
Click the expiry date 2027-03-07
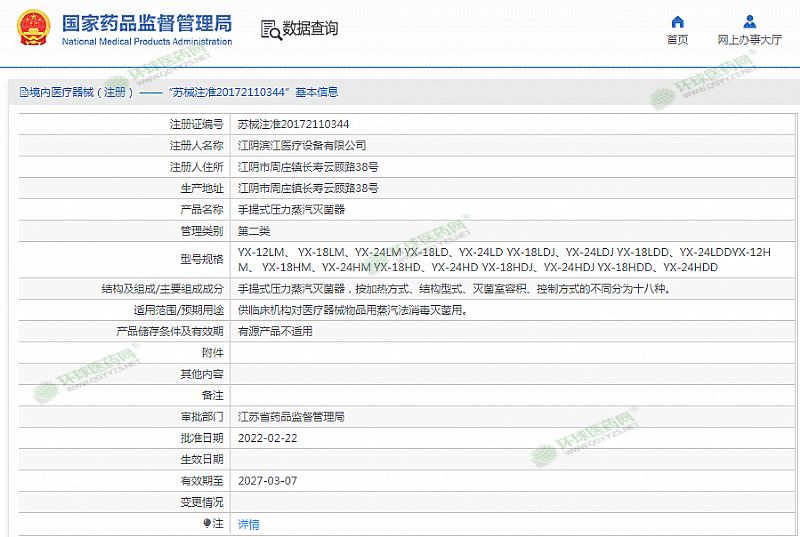point(267,480)
